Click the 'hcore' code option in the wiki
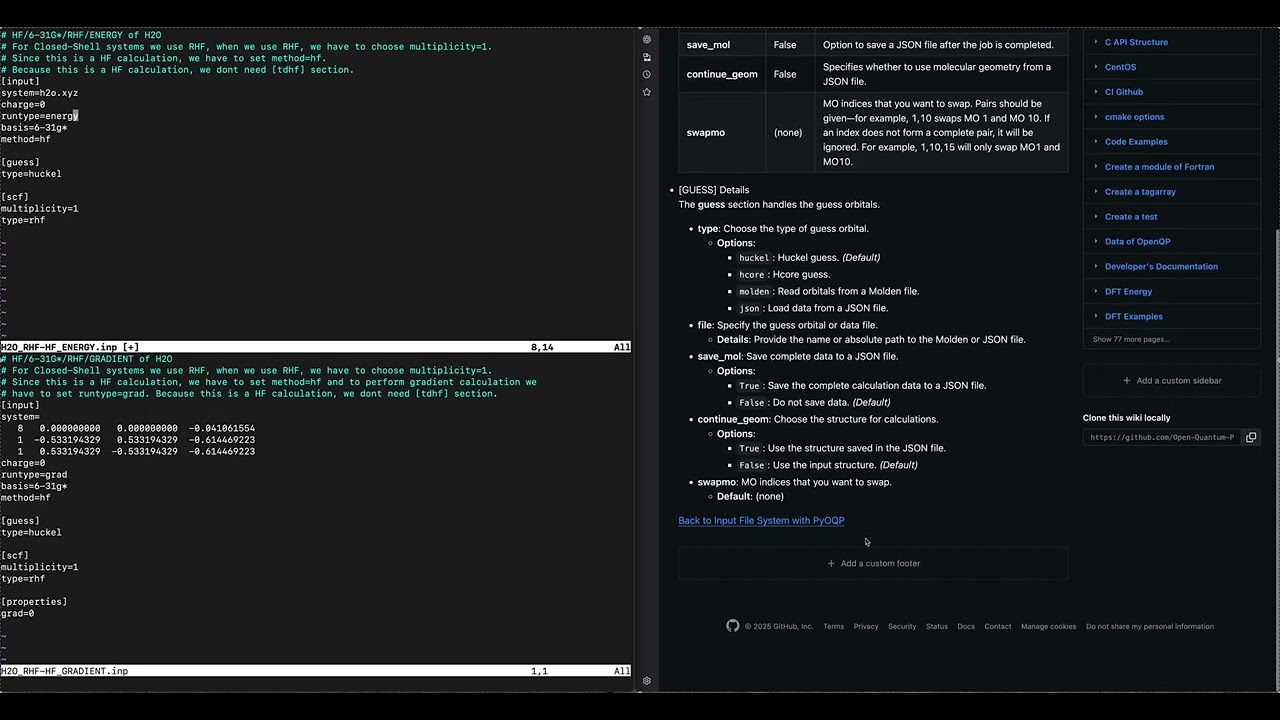 [x=752, y=275]
